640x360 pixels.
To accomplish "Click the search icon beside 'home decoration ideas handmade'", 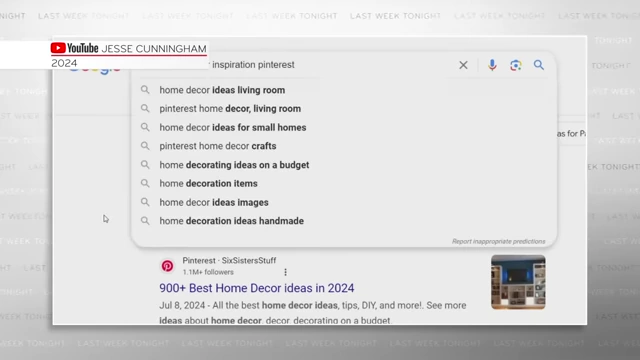I will pos(145,221).
